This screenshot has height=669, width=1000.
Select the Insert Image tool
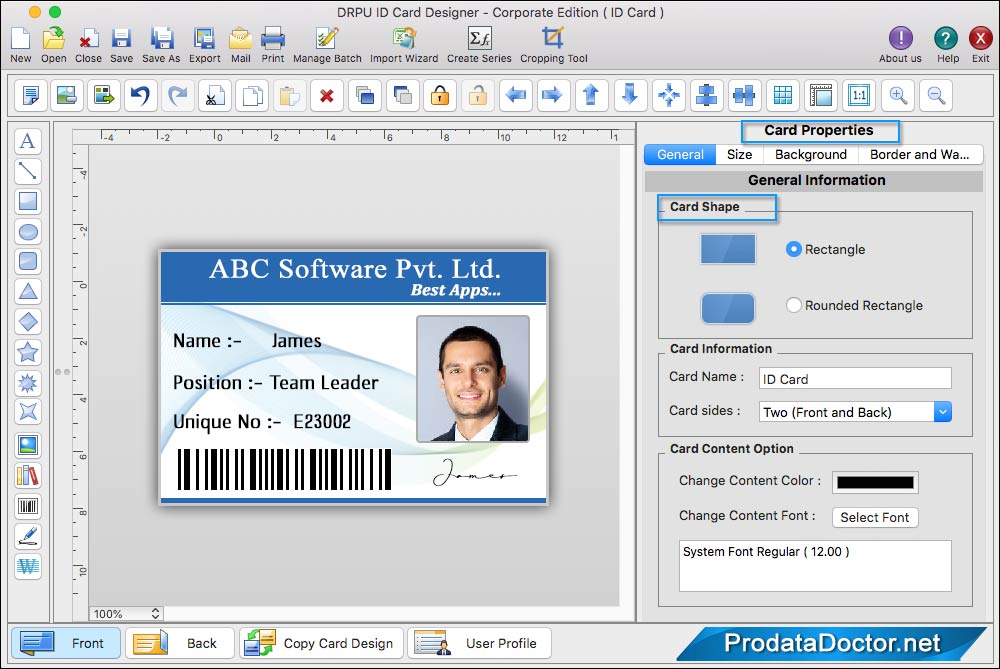(x=27, y=445)
